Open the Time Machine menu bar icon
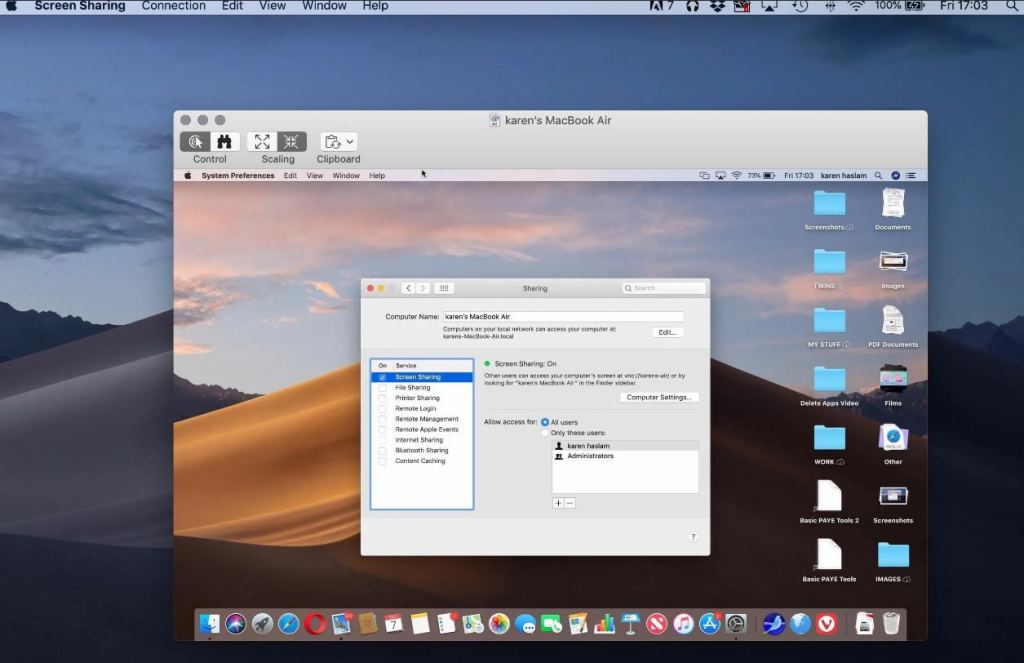The width and height of the screenshot is (1024, 663). pos(800,6)
